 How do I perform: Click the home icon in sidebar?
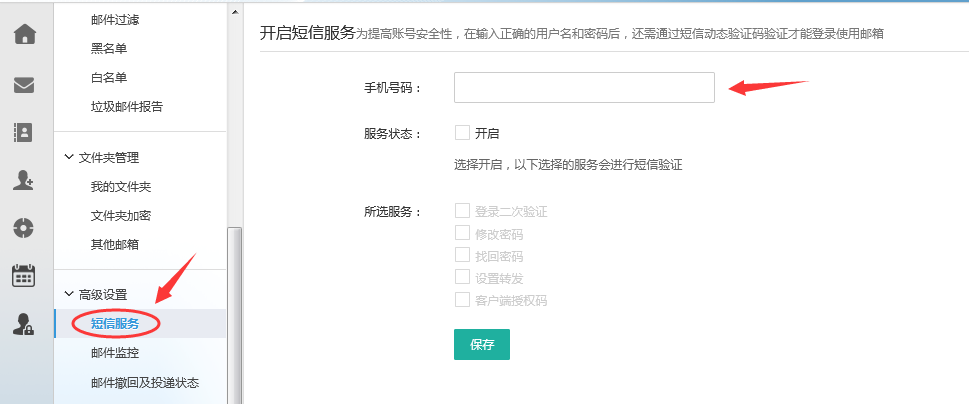tap(24, 34)
